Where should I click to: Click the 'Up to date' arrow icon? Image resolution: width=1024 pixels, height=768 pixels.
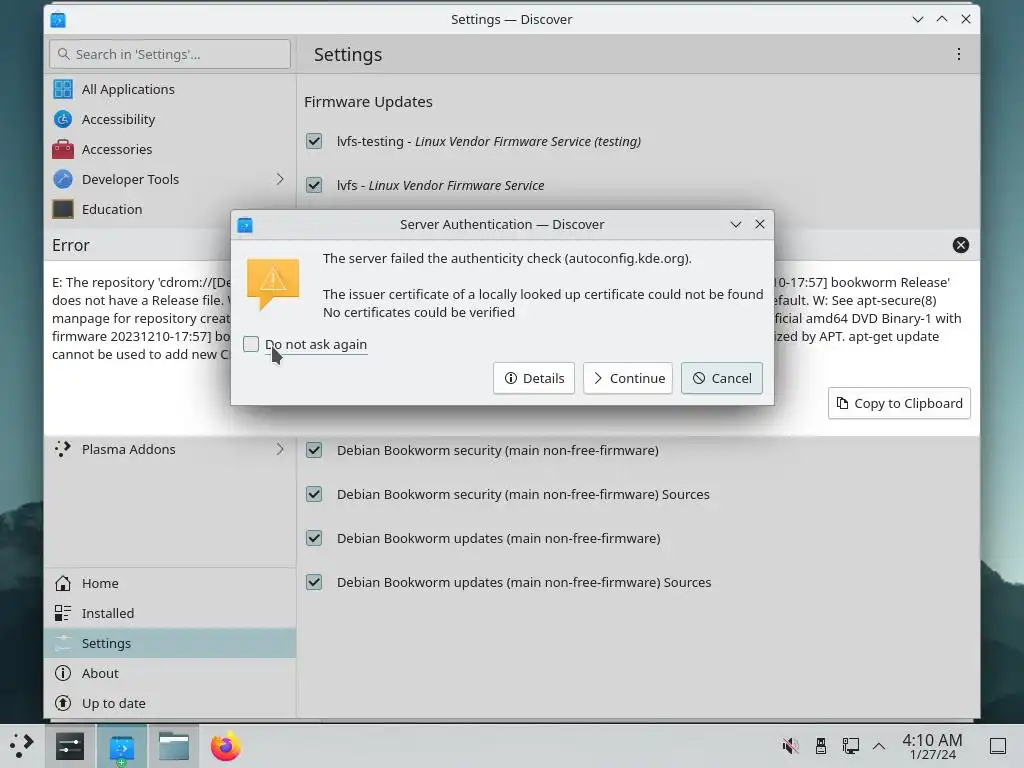[63, 703]
